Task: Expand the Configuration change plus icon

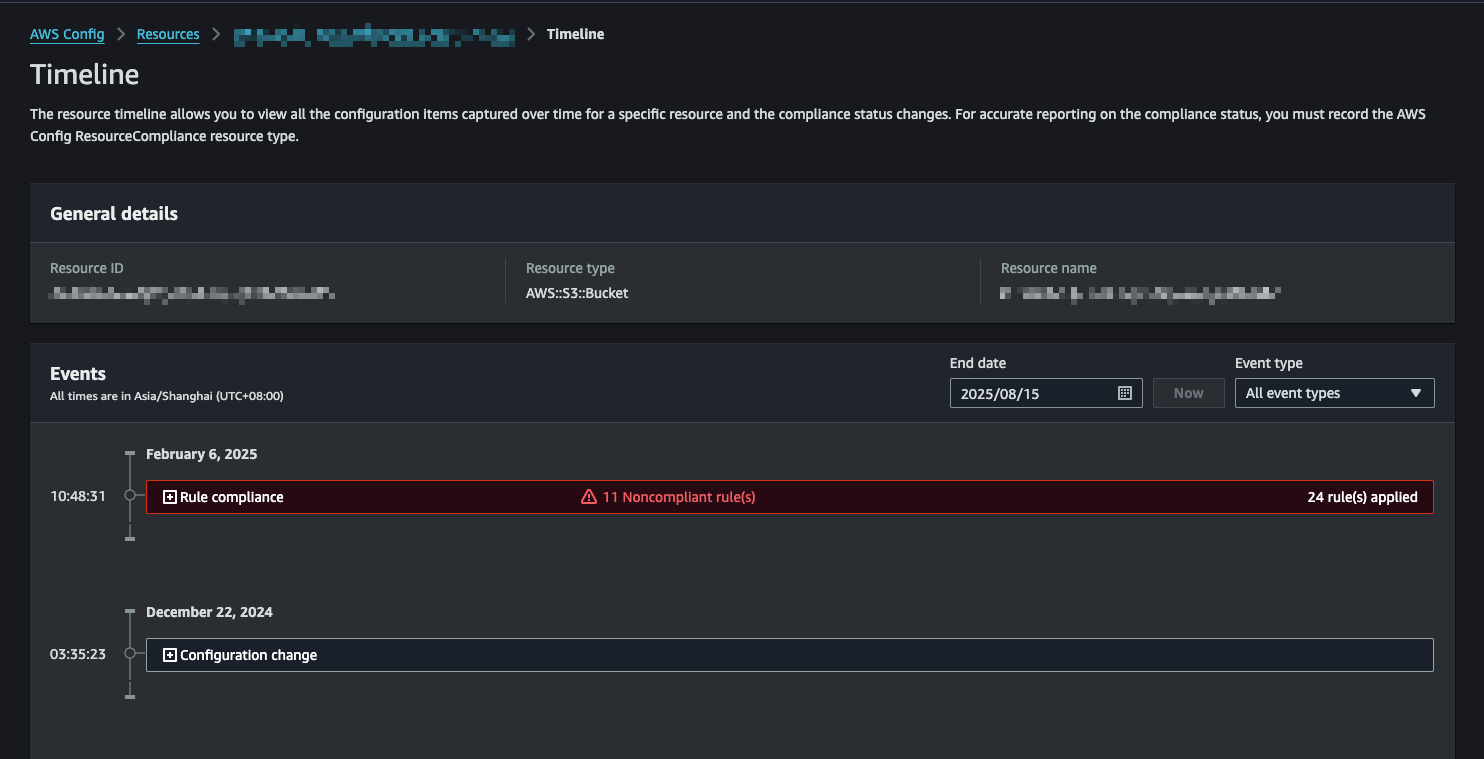Action: 170,655
